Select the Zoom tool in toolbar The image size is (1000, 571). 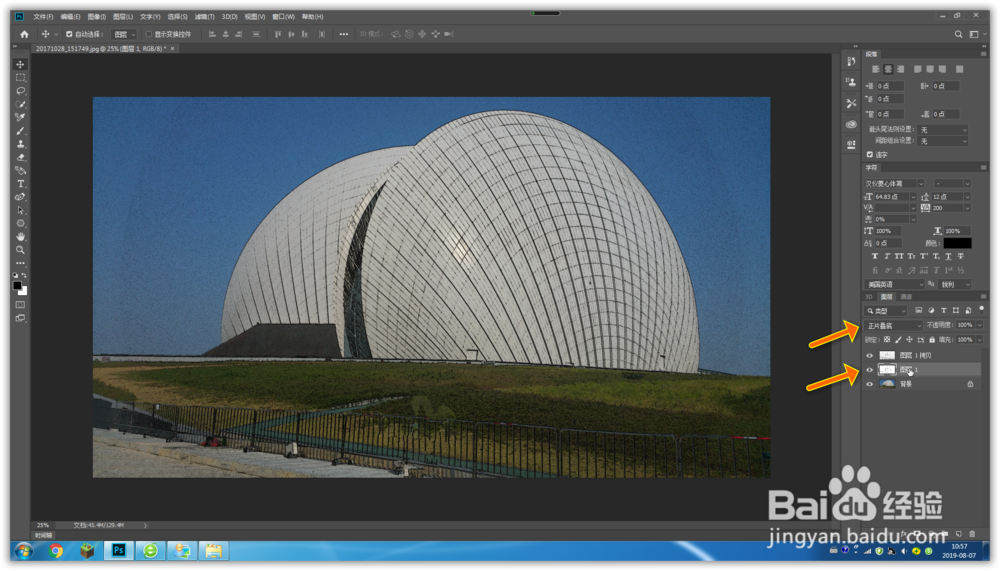pyautogui.click(x=20, y=250)
